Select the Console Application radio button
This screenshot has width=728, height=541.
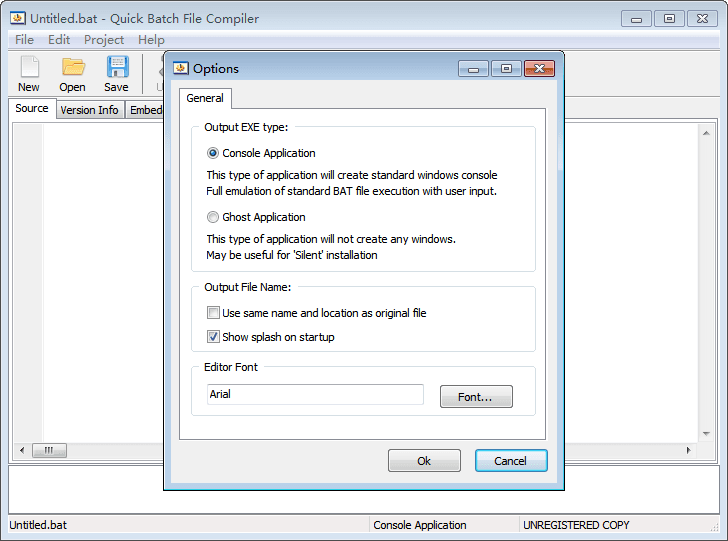pos(213,153)
